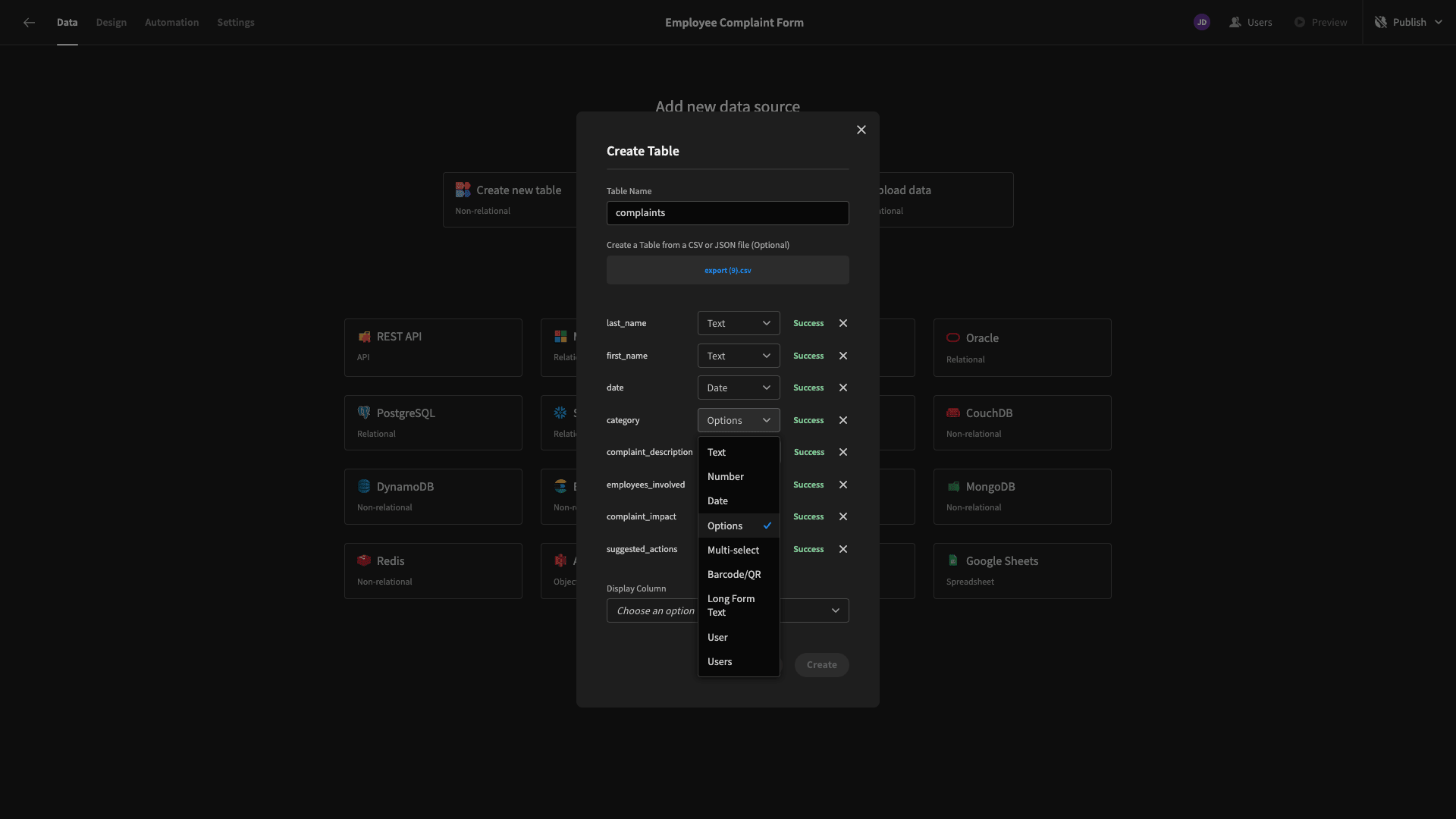Remove the first_name column
Viewport: 1456px width, 819px height.
click(x=843, y=356)
